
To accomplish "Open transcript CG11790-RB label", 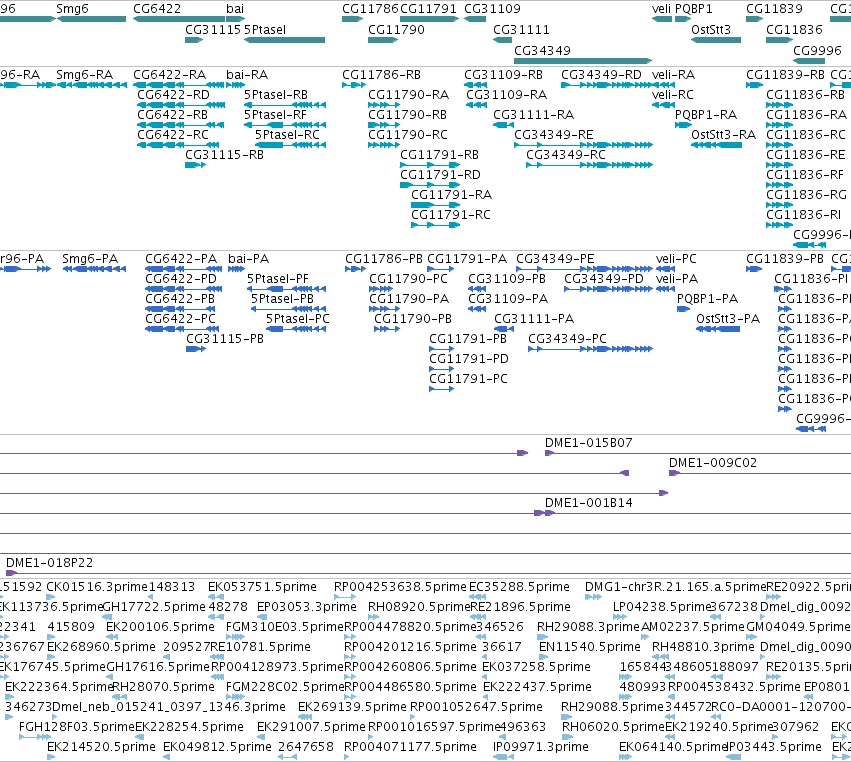I will (408, 115).
